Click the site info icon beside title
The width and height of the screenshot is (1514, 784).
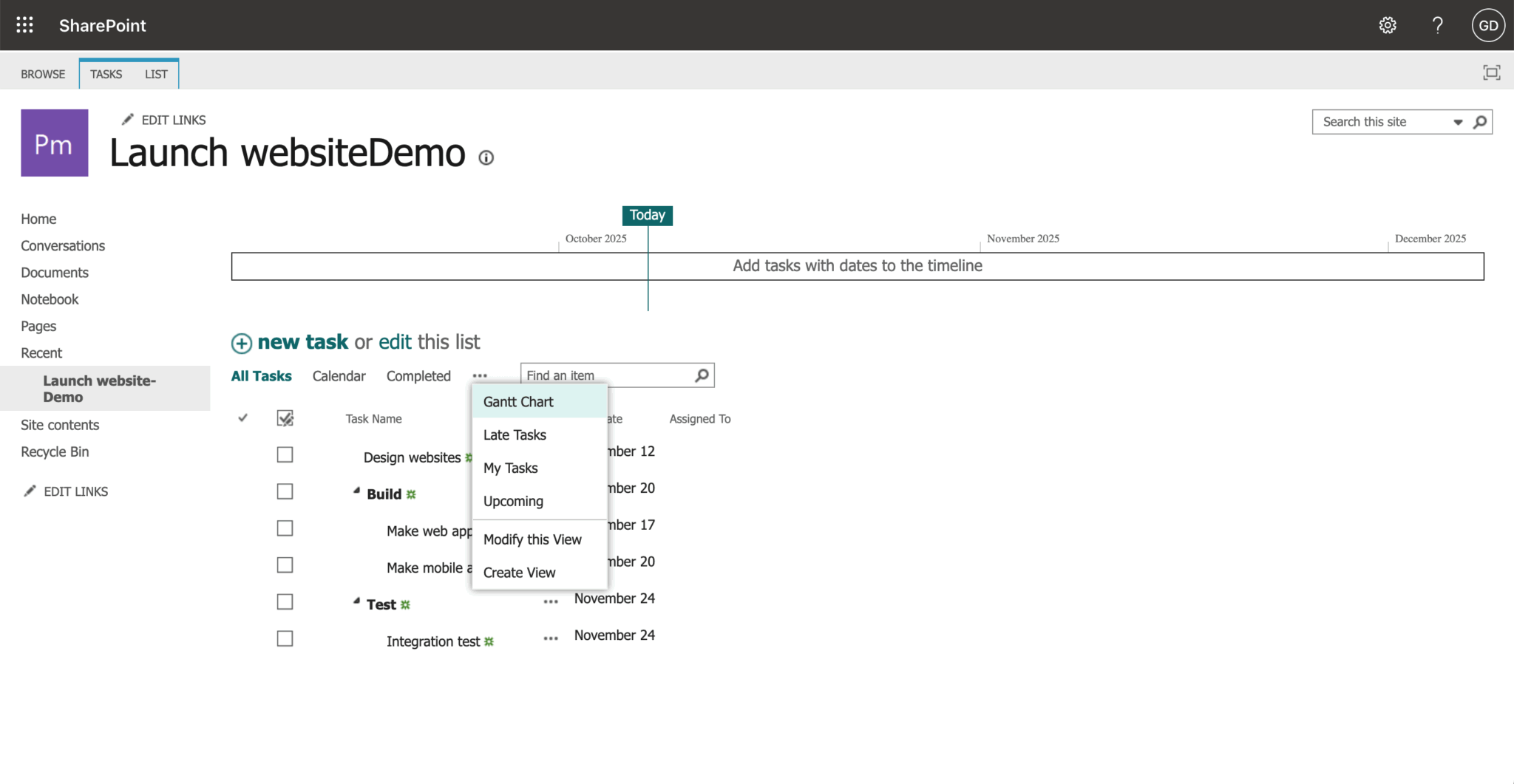click(486, 157)
